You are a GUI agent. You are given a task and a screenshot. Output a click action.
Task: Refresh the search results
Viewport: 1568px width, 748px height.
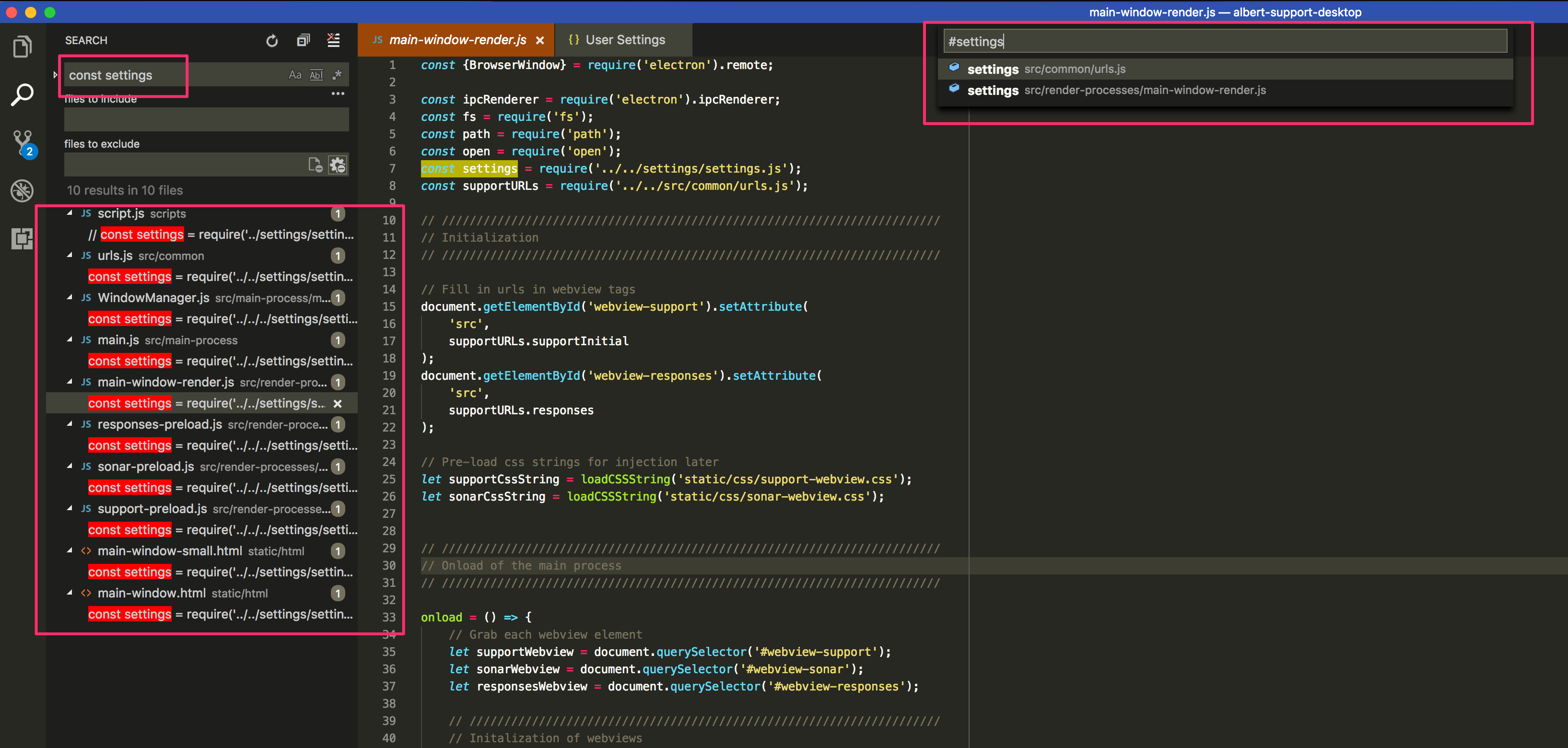coord(271,40)
